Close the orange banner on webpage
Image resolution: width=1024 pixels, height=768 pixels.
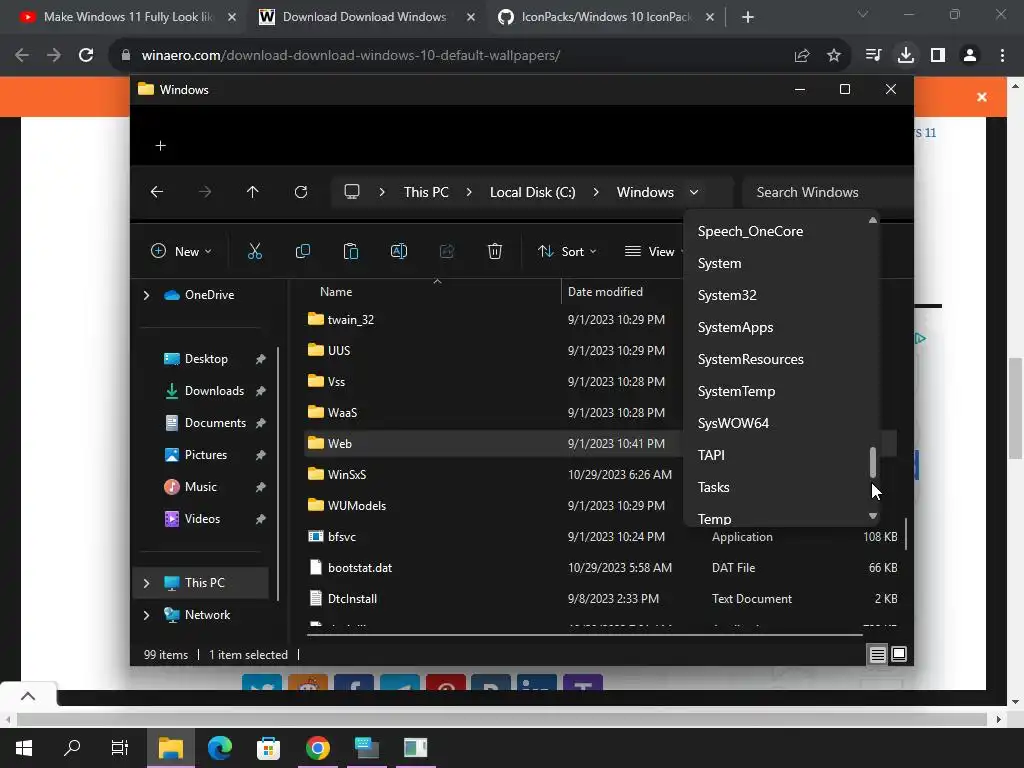pyautogui.click(x=982, y=97)
